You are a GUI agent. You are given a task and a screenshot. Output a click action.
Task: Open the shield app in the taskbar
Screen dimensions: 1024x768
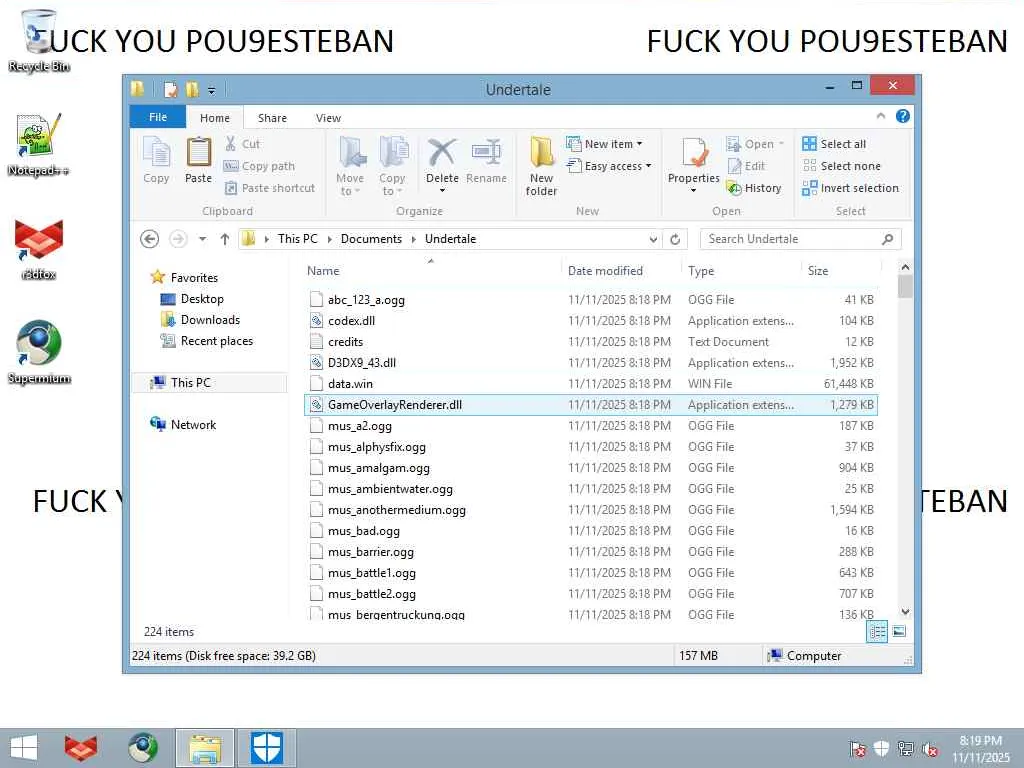point(266,748)
